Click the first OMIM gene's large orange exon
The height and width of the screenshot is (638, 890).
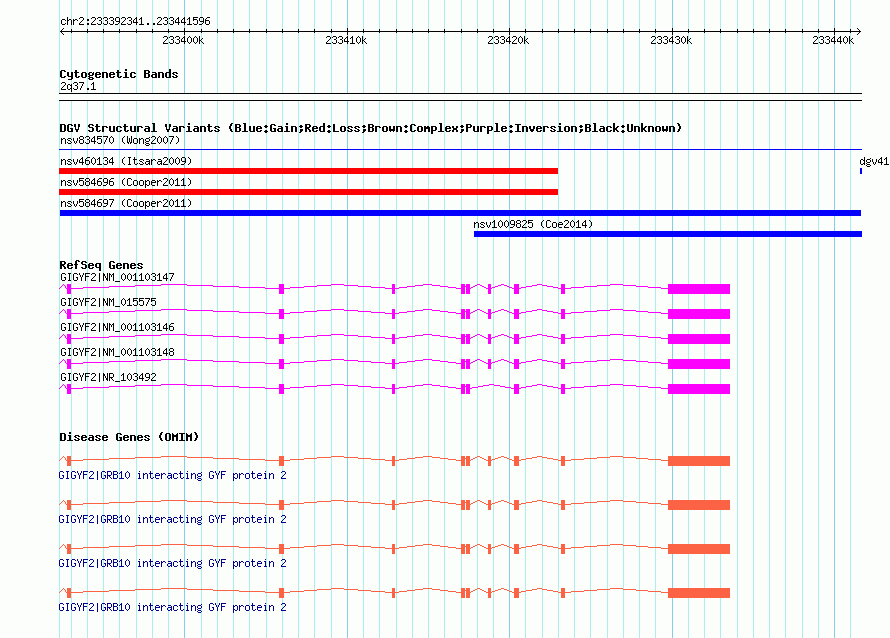699,461
